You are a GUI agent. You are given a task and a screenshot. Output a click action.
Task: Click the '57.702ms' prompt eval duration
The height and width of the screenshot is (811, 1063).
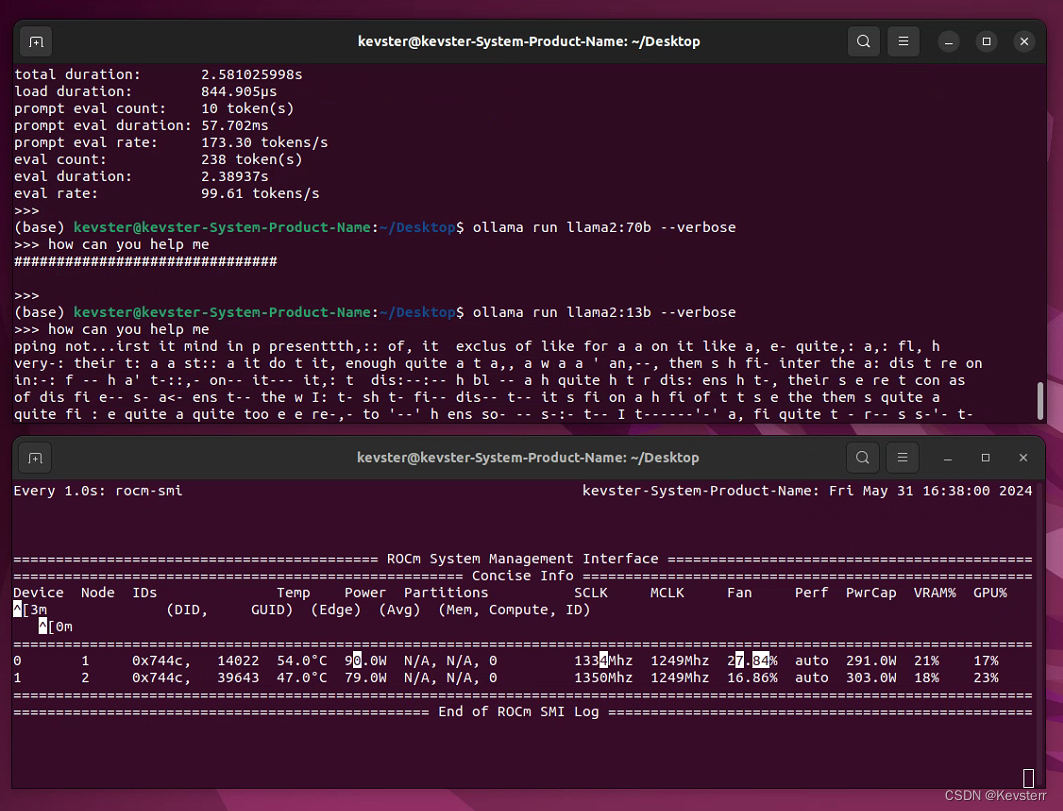pyautogui.click(x=235, y=125)
